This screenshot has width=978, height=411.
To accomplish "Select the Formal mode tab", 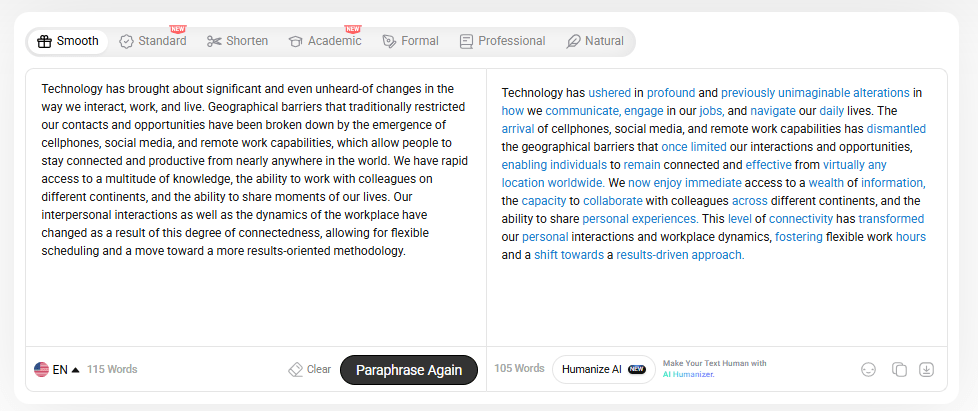I will [x=410, y=41].
